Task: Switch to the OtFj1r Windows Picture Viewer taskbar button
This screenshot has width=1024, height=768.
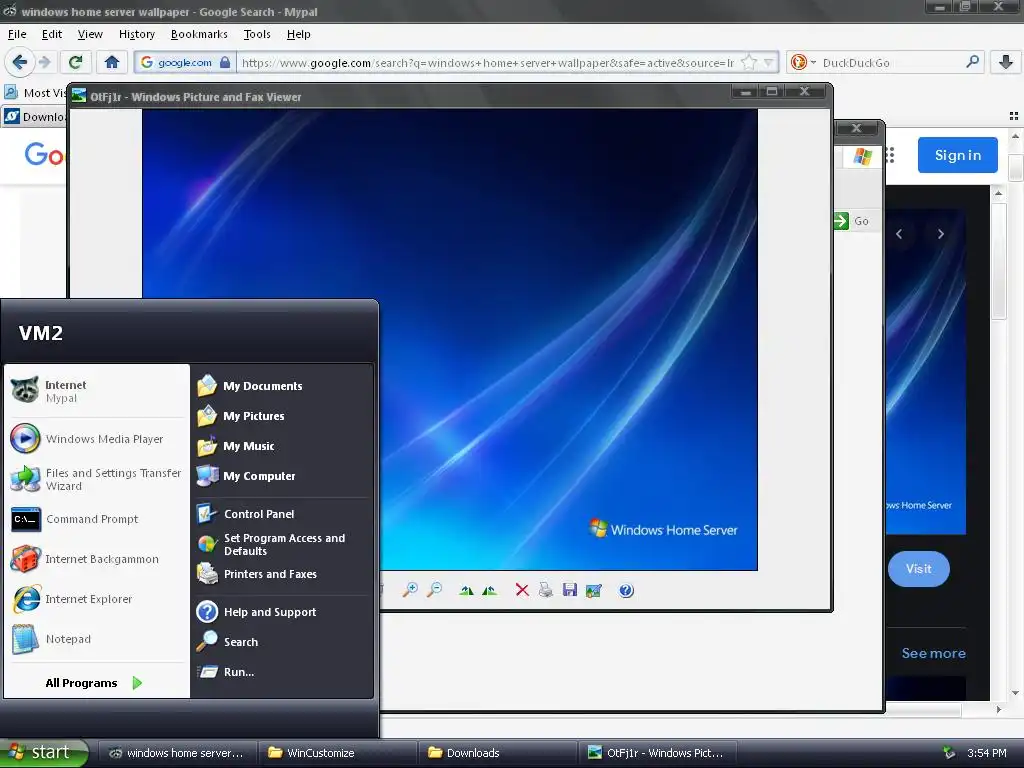Action: (657, 753)
